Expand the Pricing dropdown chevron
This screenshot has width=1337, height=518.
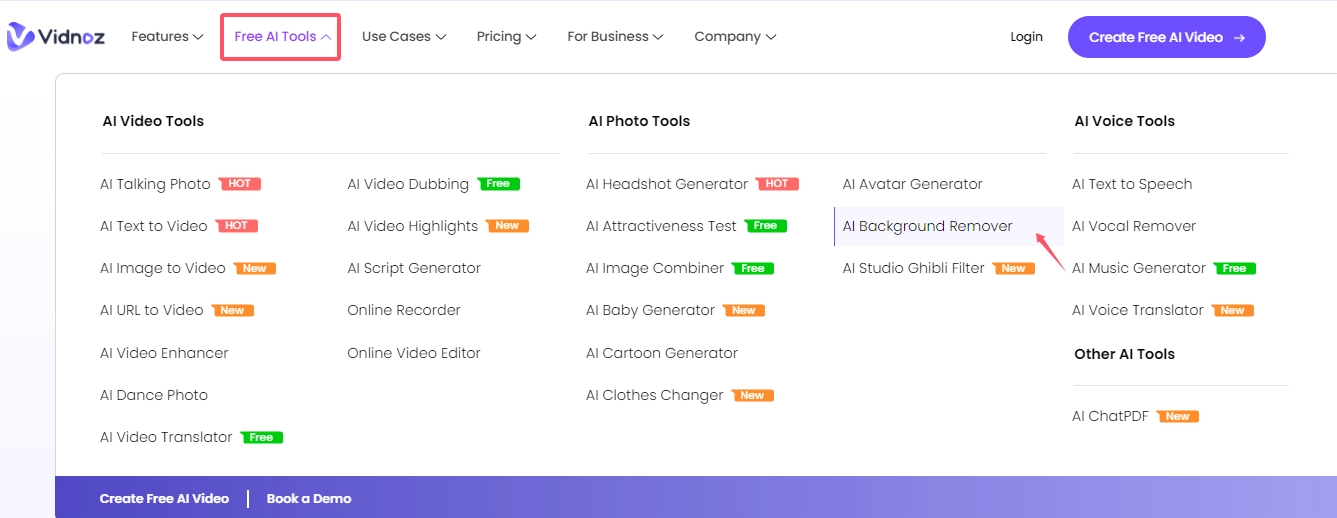(531, 37)
